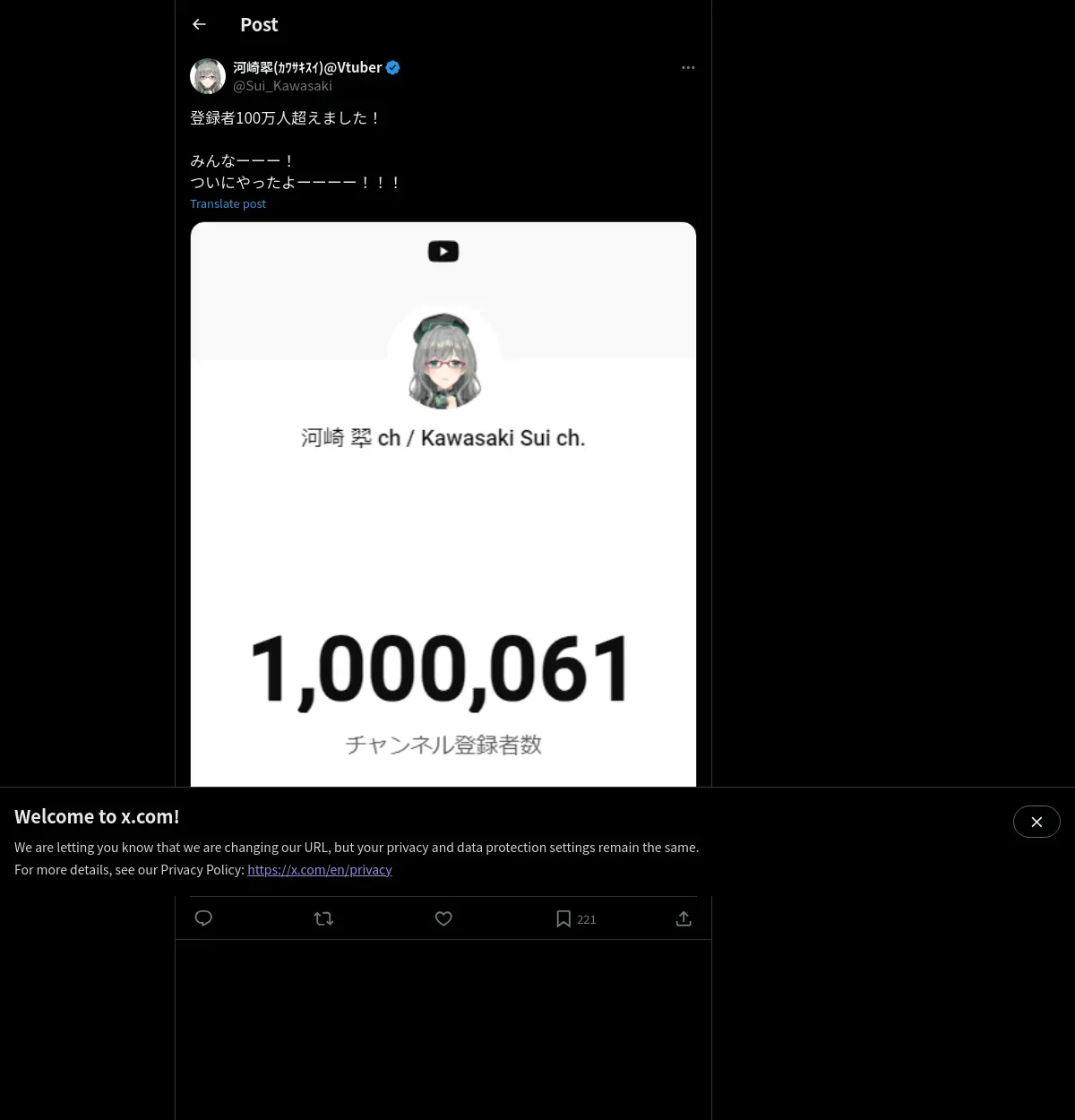Viewport: 1075px width, 1120px height.
Task: Toggle the bookmark icon
Action: (x=563, y=918)
